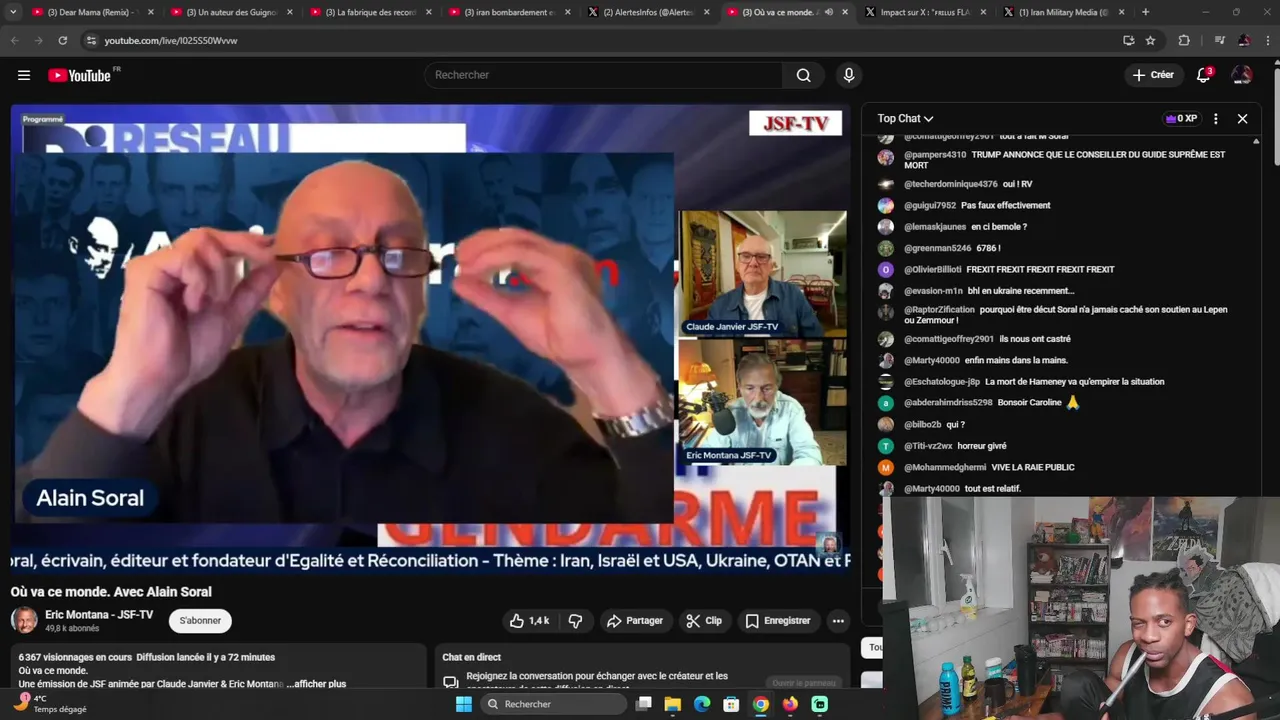
Task: Launch File Explorer from taskbar
Action: tap(673, 704)
